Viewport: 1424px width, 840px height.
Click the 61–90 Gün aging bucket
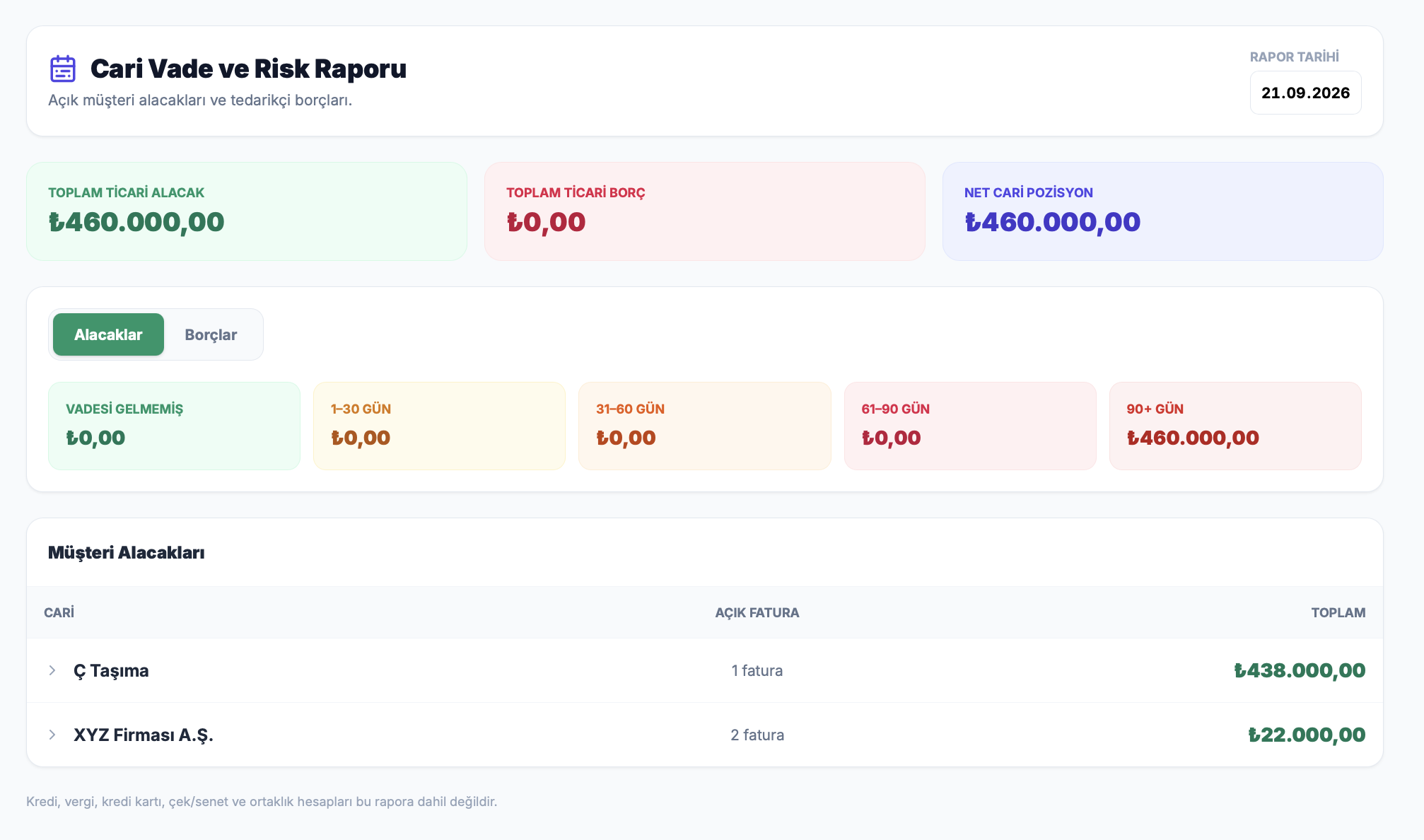[x=970, y=426]
